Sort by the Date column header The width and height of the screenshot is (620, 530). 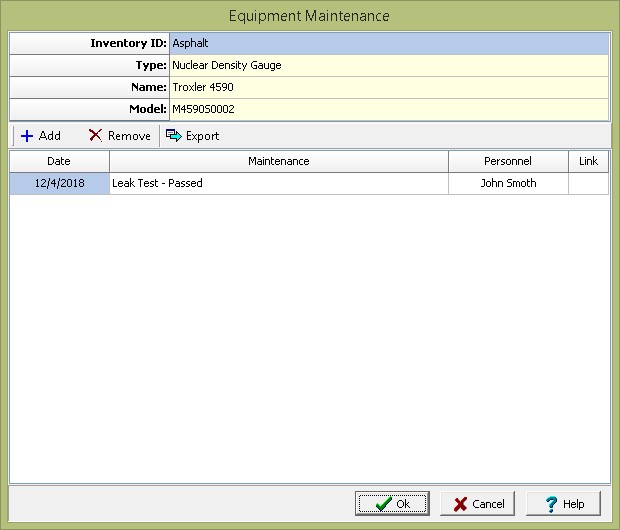[59, 161]
